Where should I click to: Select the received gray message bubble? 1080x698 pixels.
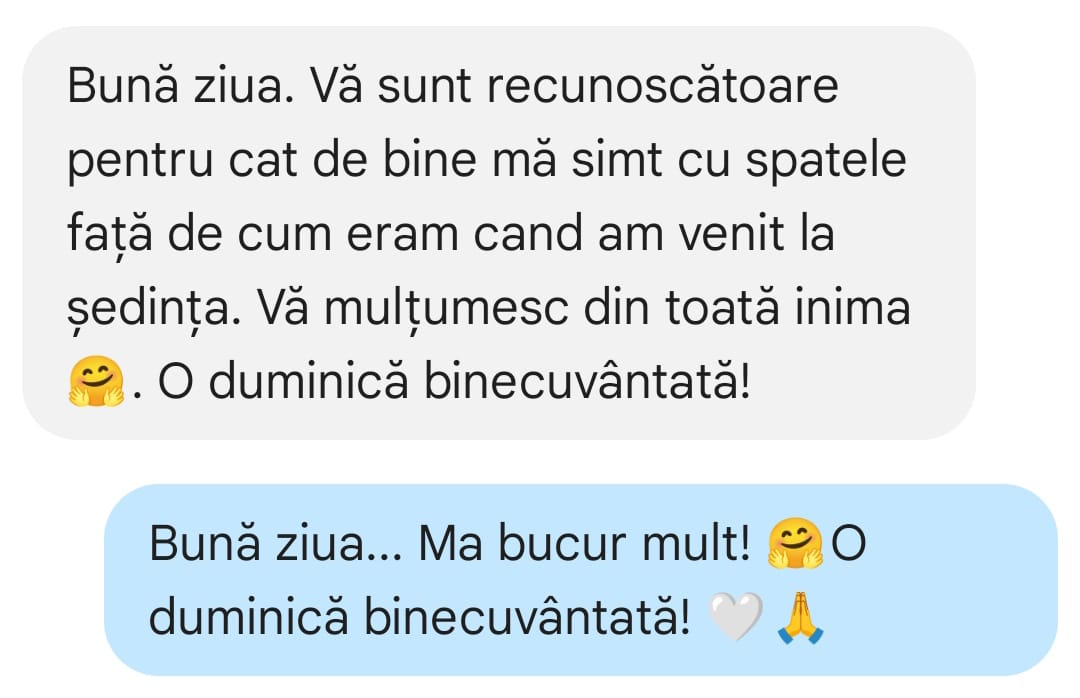499,233
